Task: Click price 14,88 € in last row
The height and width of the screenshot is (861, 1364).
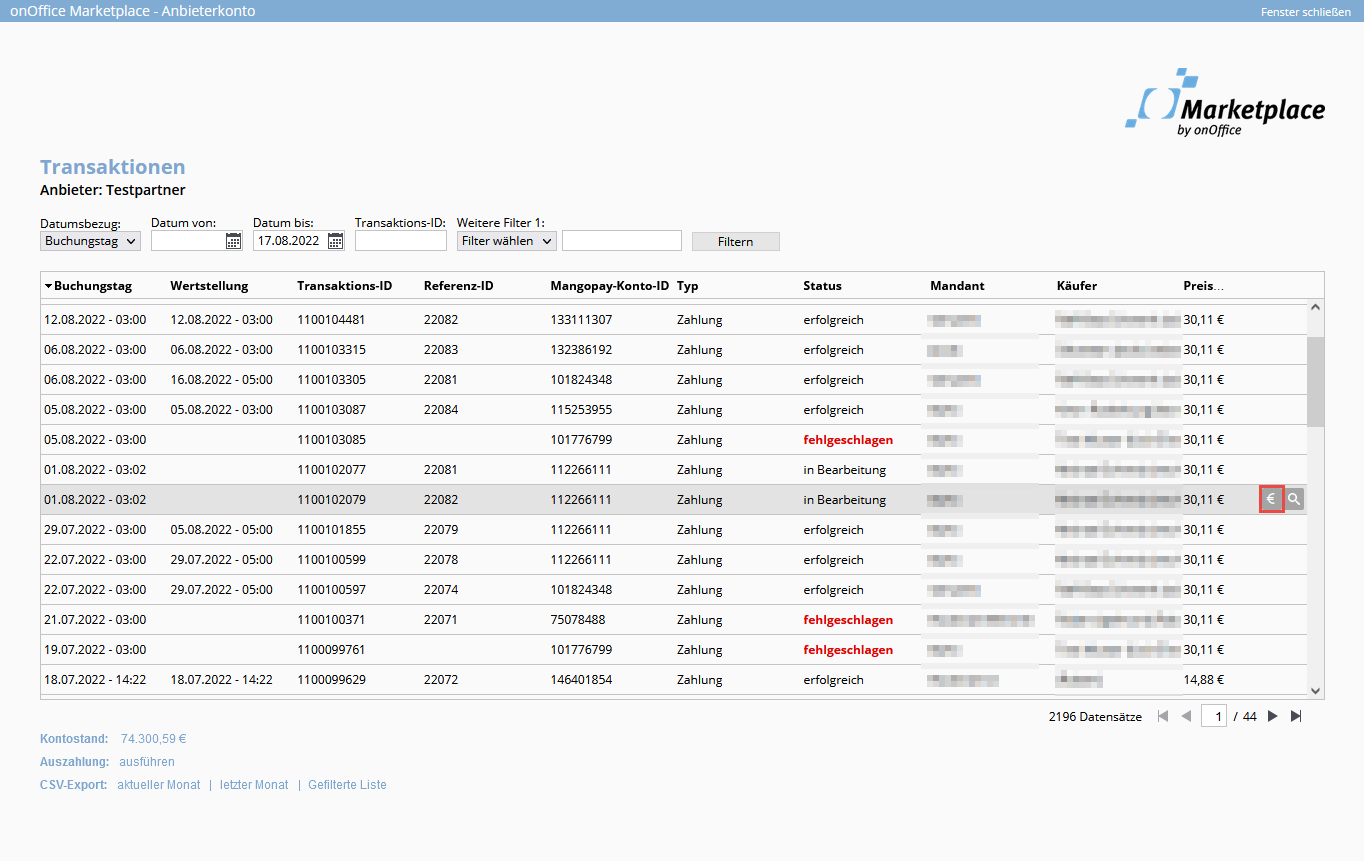Action: point(1203,680)
